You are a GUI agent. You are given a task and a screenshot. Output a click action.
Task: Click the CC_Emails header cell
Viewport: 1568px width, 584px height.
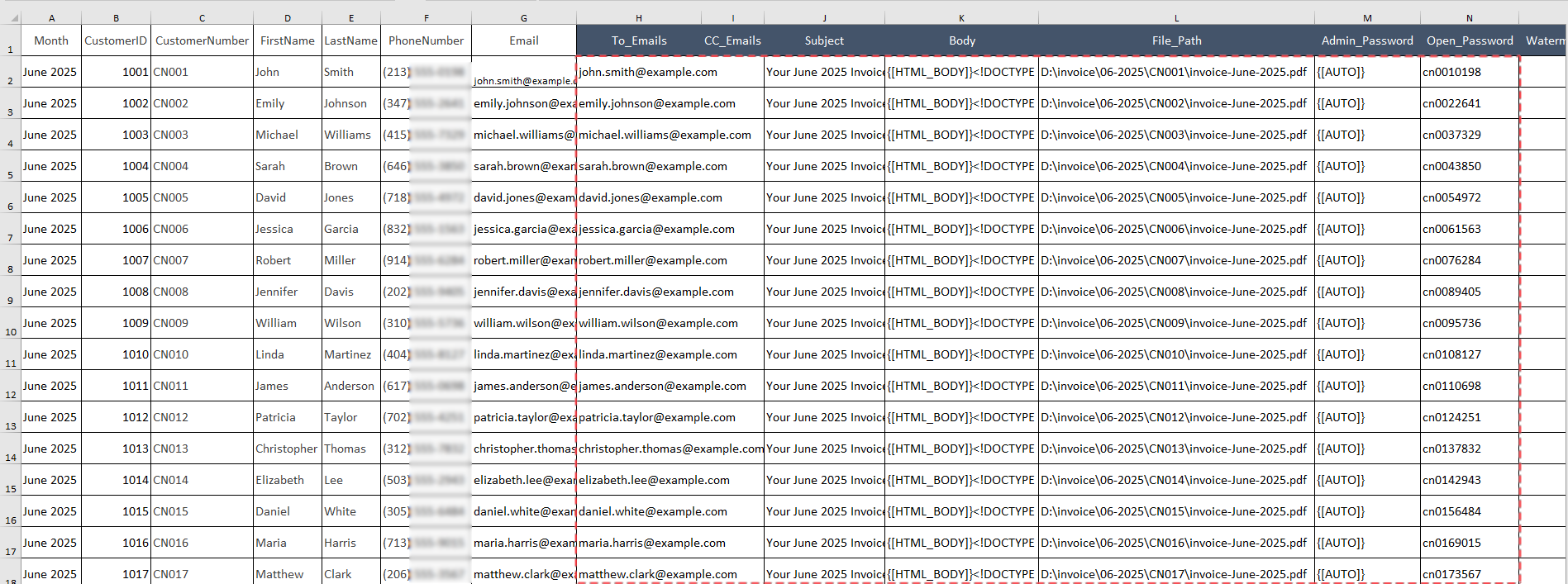tap(732, 40)
